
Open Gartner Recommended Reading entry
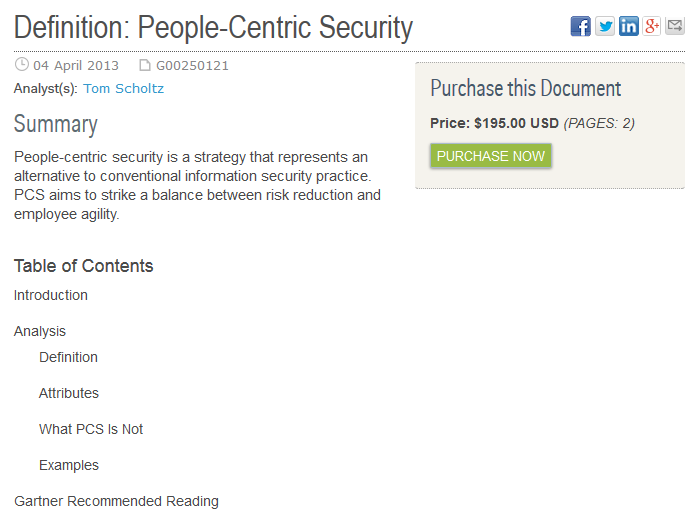[x=116, y=501]
